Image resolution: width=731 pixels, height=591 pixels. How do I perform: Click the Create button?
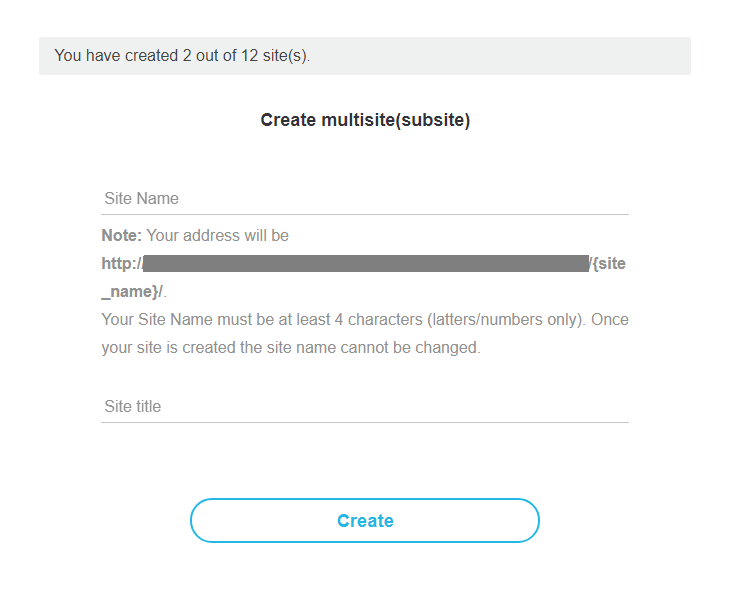pyautogui.click(x=365, y=521)
